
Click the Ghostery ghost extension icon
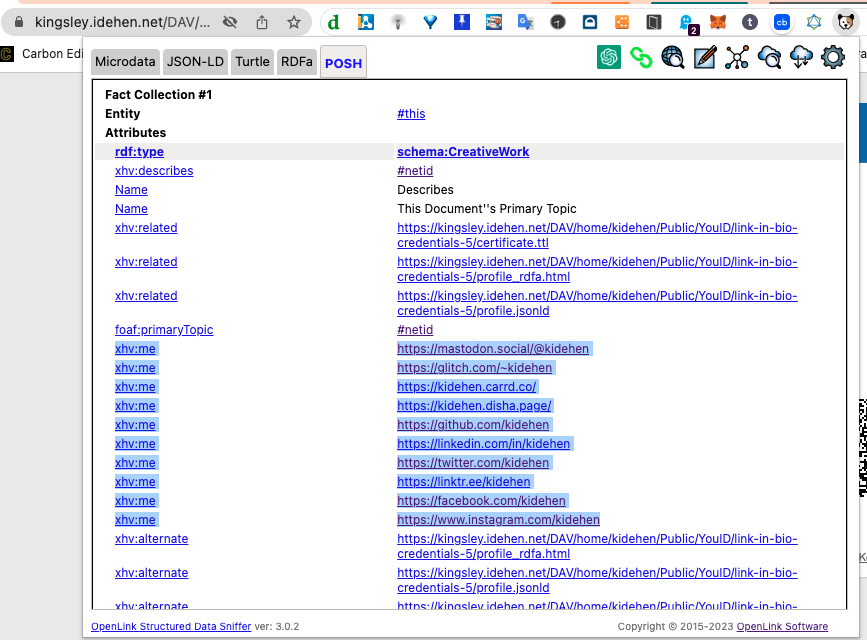coord(687,23)
